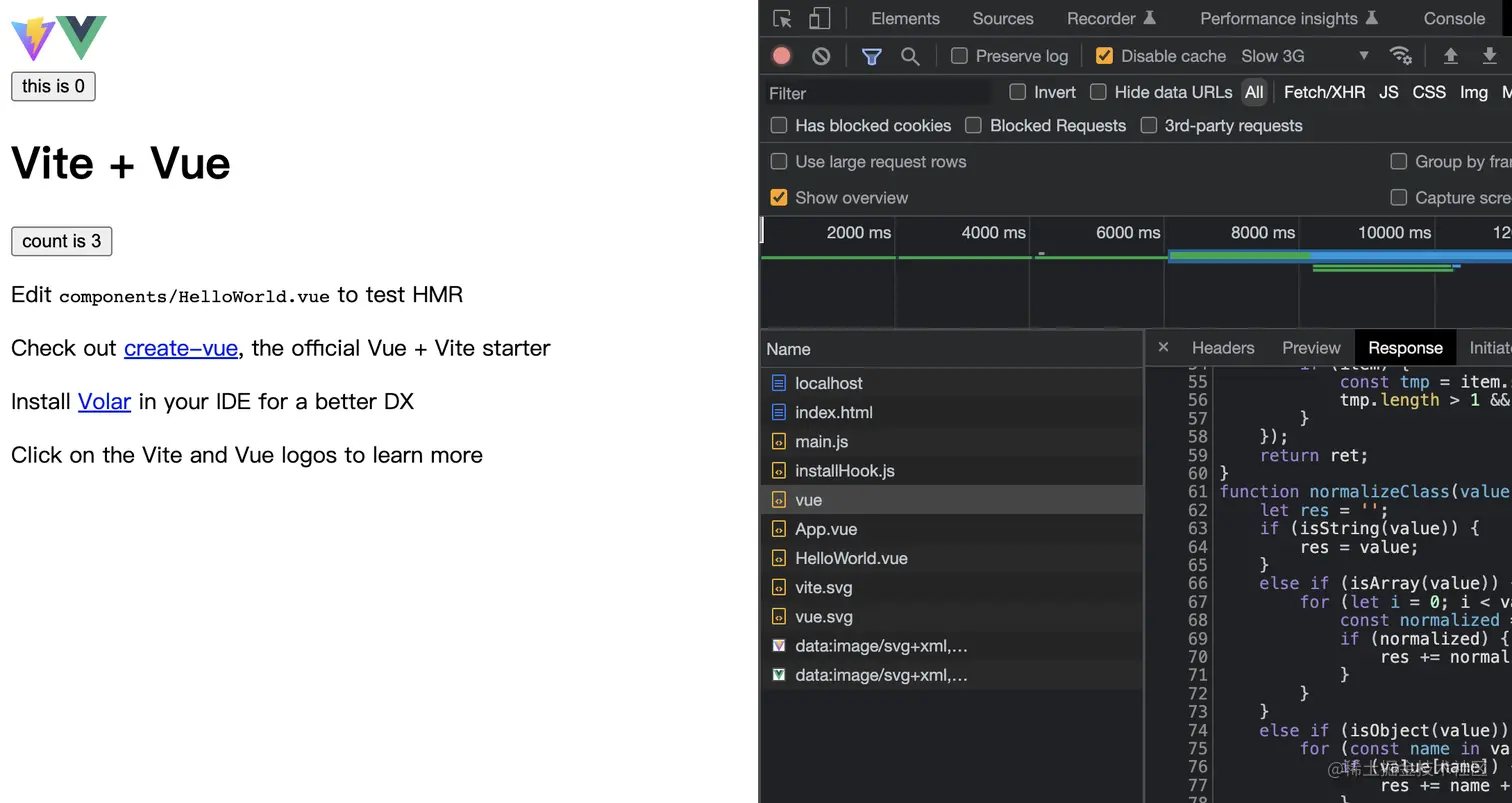This screenshot has width=1512, height=803.
Task: Open network conditions wifi icon
Action: 1401,56
